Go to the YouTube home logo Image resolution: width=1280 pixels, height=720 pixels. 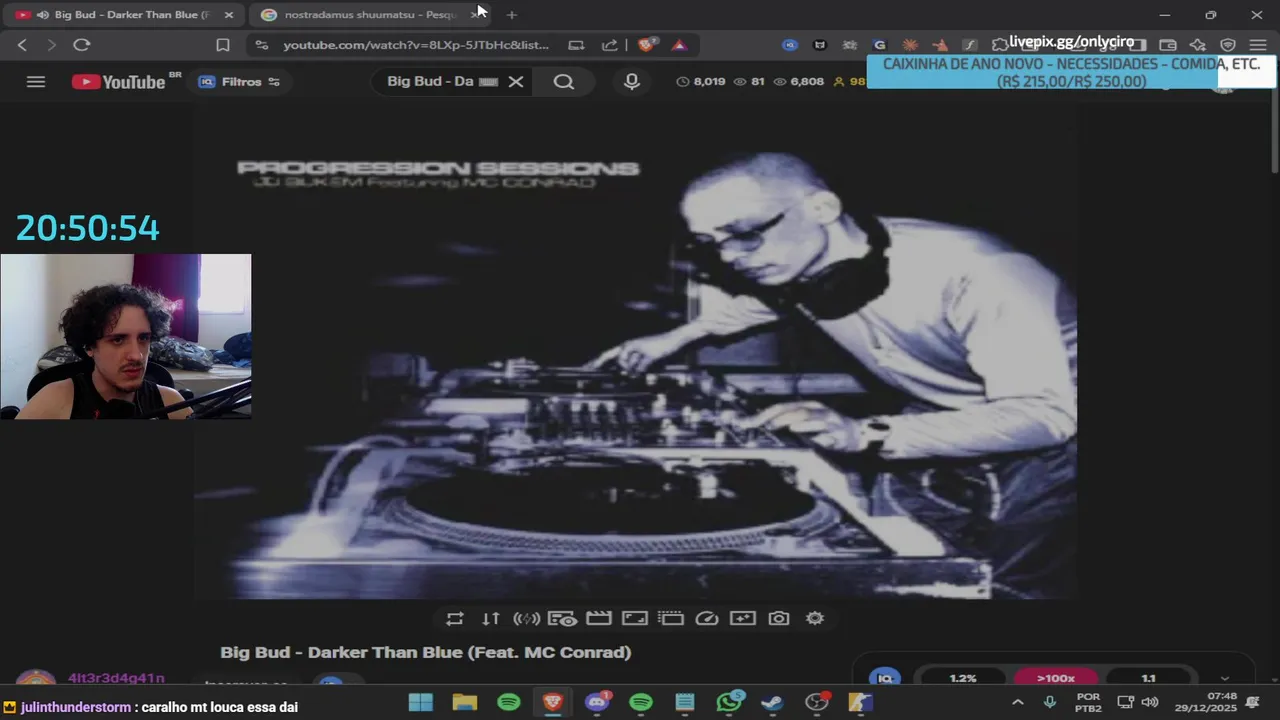point(120,82)
